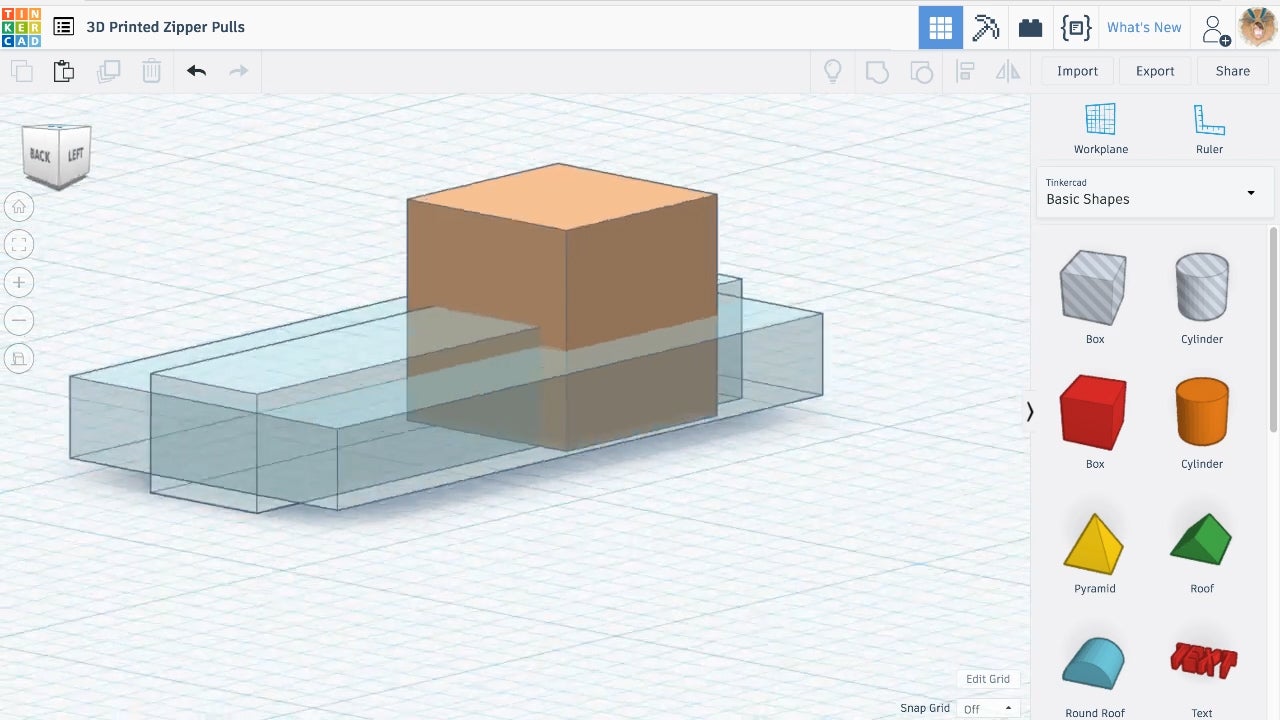Viewport: 1280px width, 720px height.
Task: Paste using the clipboard icon
Action: coord(64,71)
